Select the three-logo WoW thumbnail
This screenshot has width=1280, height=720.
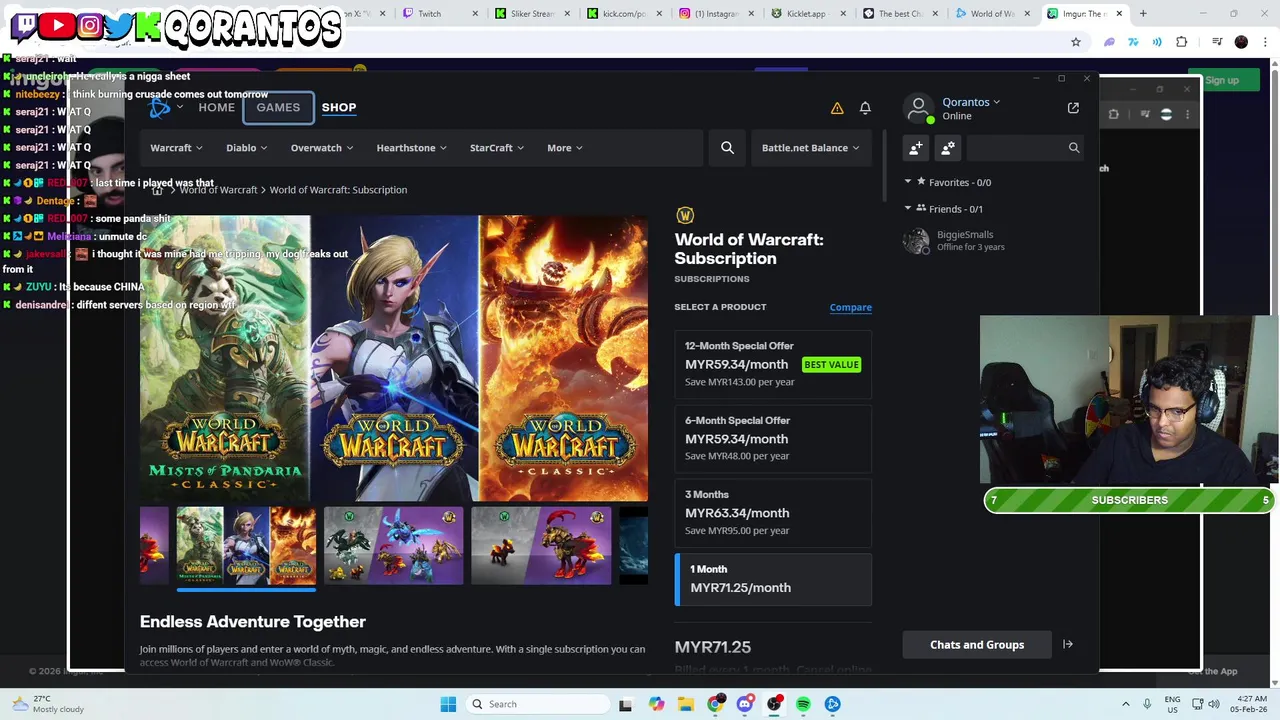246,545
